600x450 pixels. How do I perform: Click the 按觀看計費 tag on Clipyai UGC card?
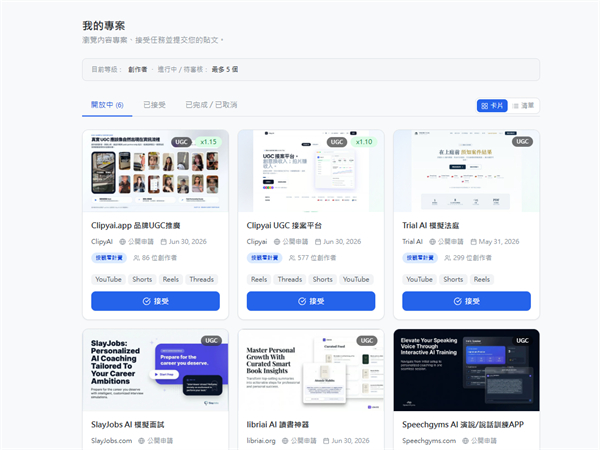tap(264, 258)
